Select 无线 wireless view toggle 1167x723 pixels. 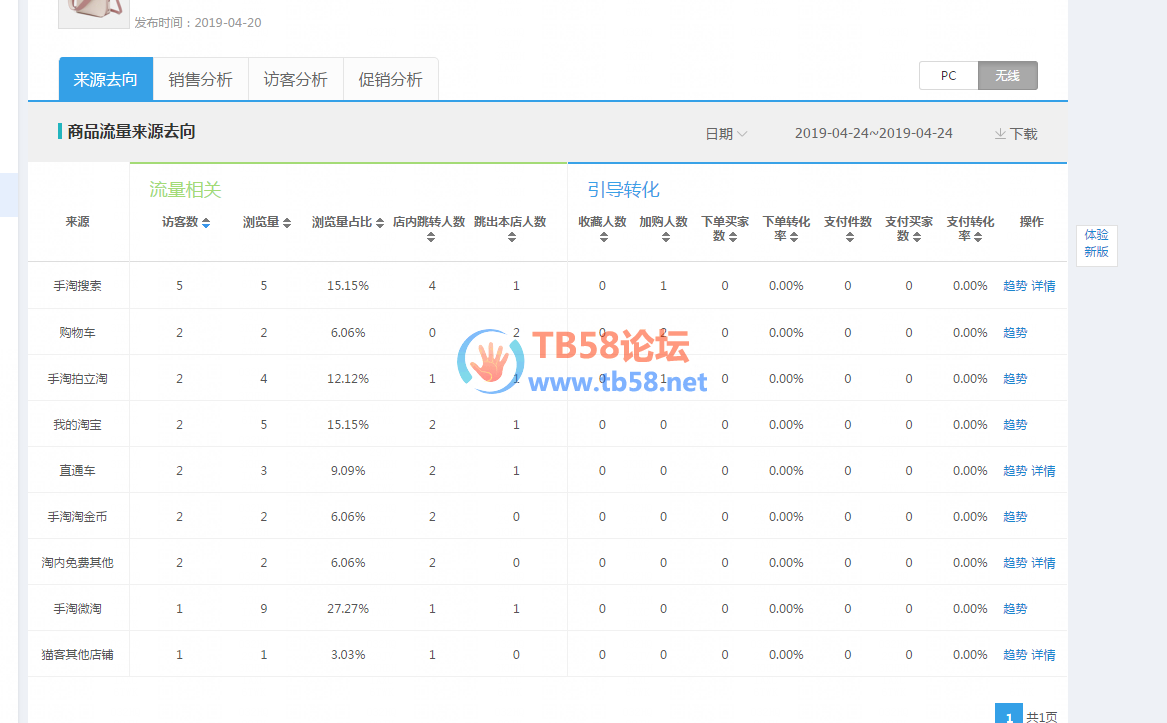point(1007,76)
